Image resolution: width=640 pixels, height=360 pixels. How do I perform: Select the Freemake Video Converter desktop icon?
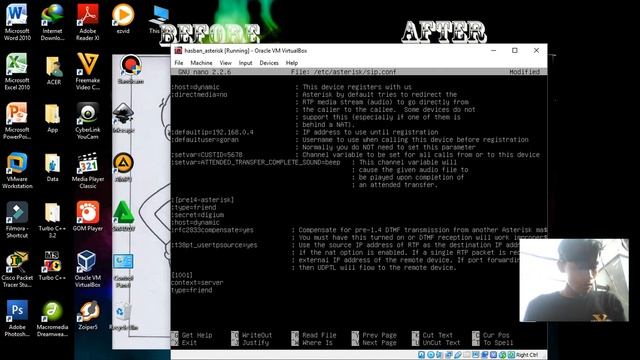point(87,71)
